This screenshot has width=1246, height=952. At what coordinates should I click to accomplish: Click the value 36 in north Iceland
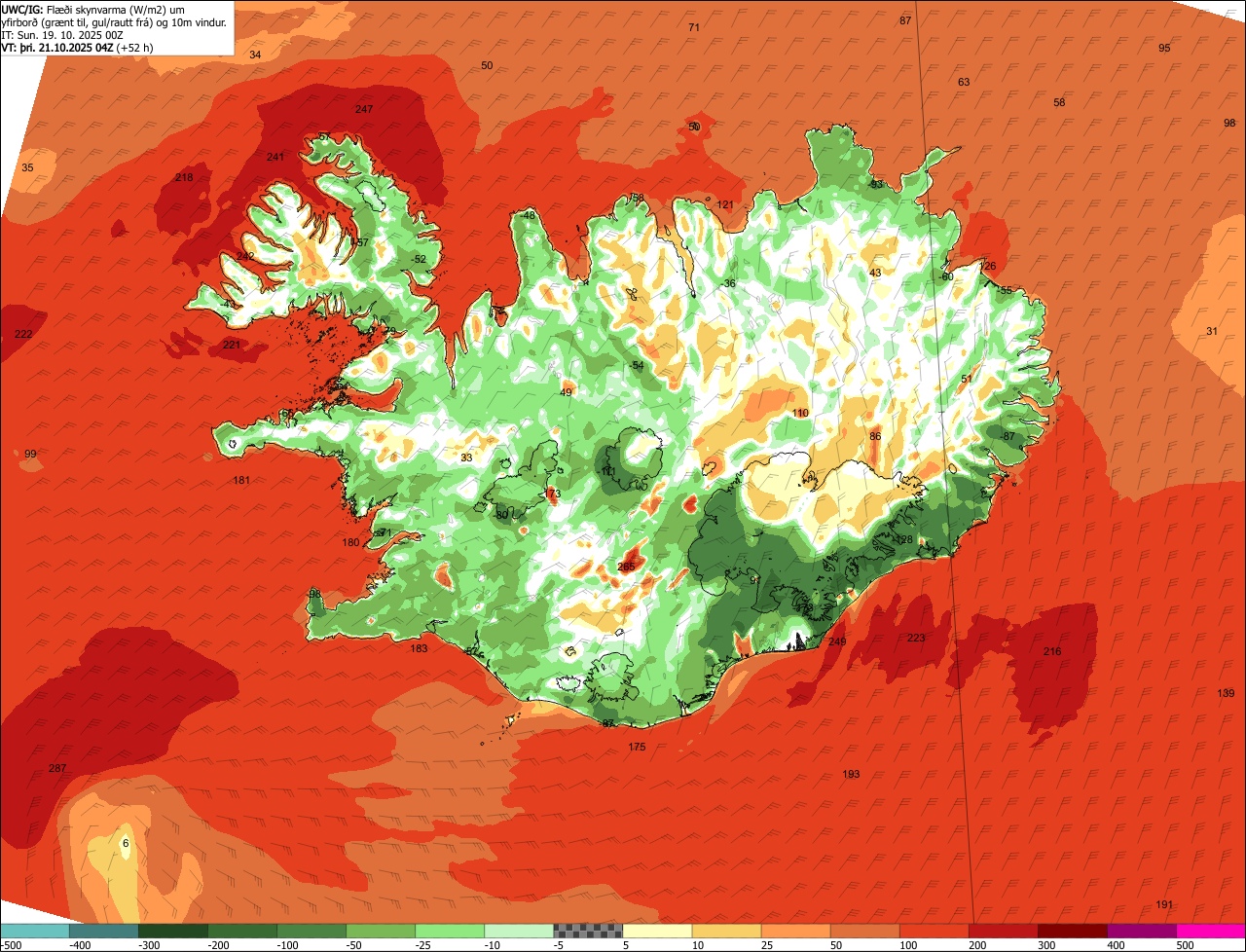pos(730,283)
